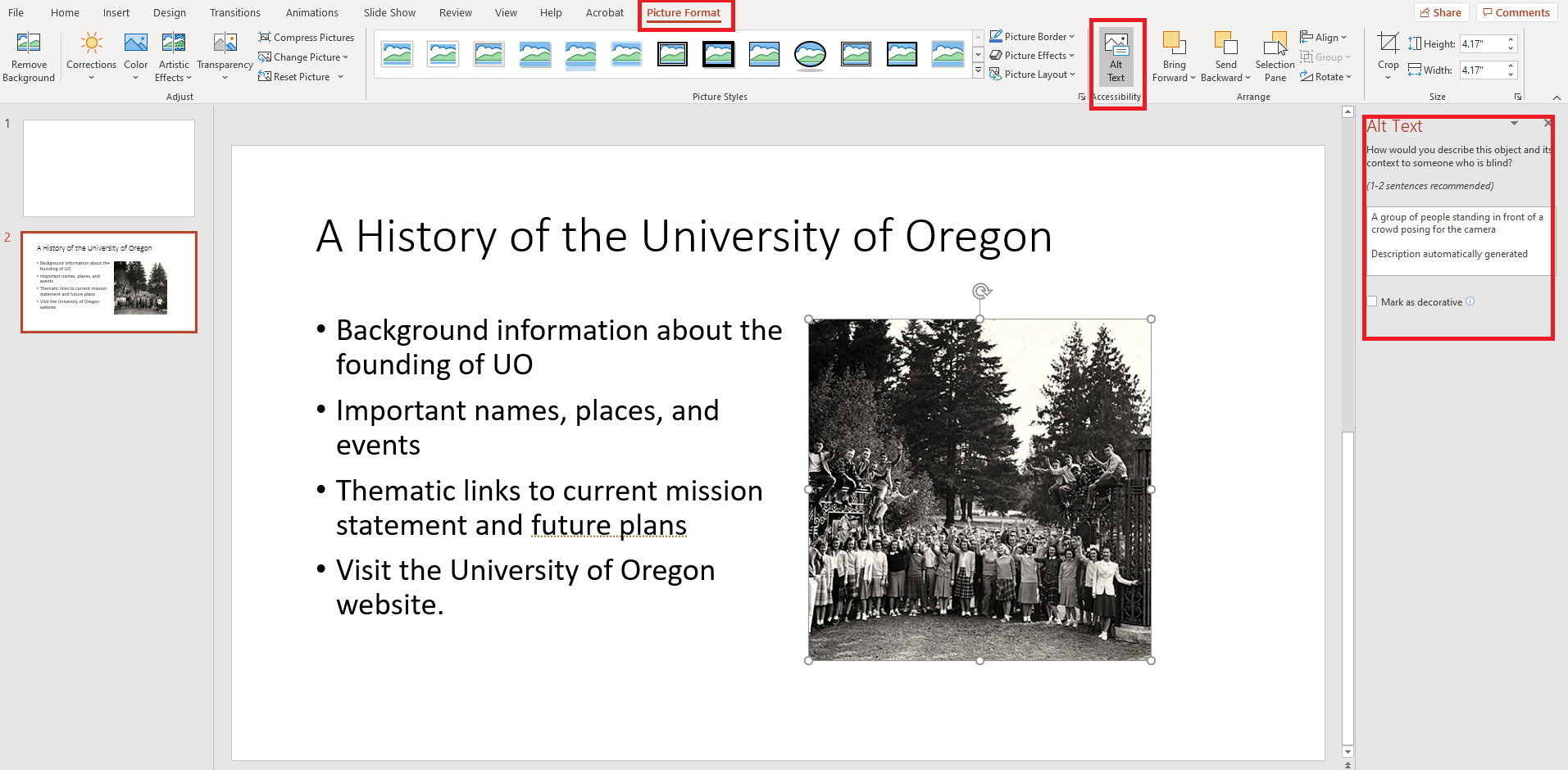Image resolution: width=1568 pixels, height=770 pixels.
Task: Select the Crop tool
Action: [1387, 49]
